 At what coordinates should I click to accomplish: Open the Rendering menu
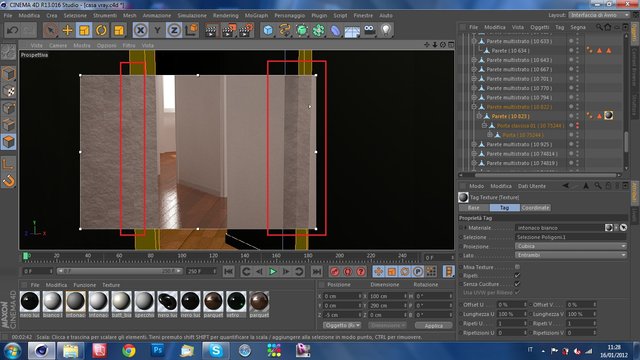coord(225,16)
